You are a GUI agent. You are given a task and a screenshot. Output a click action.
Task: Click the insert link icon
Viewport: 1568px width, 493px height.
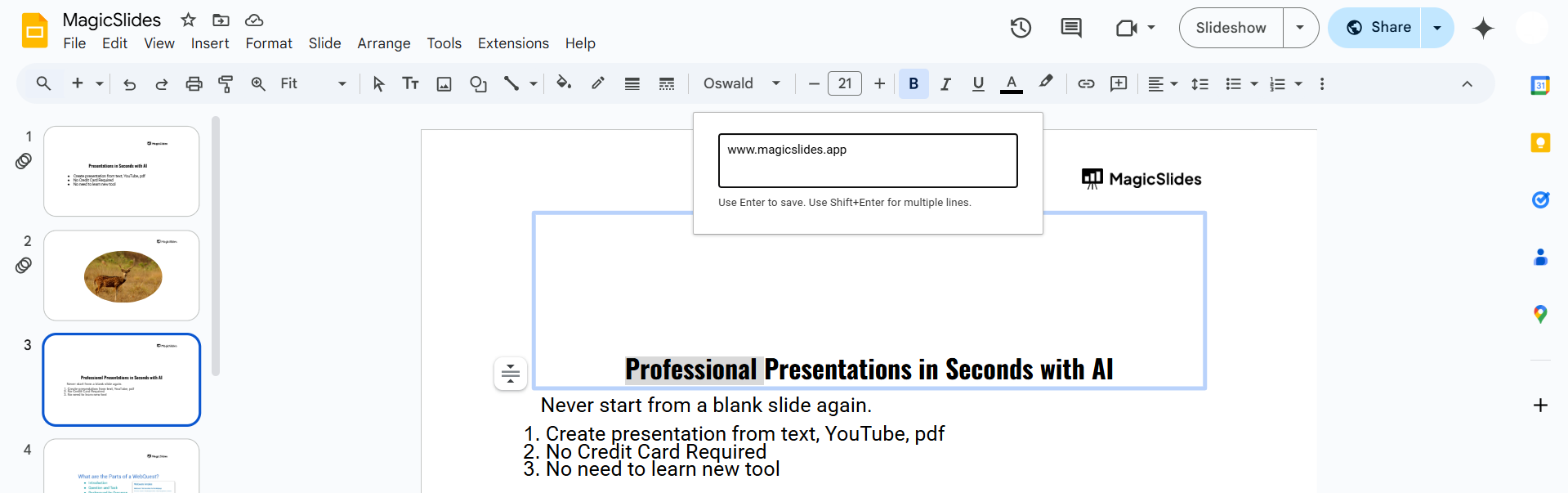[1086, 83]
